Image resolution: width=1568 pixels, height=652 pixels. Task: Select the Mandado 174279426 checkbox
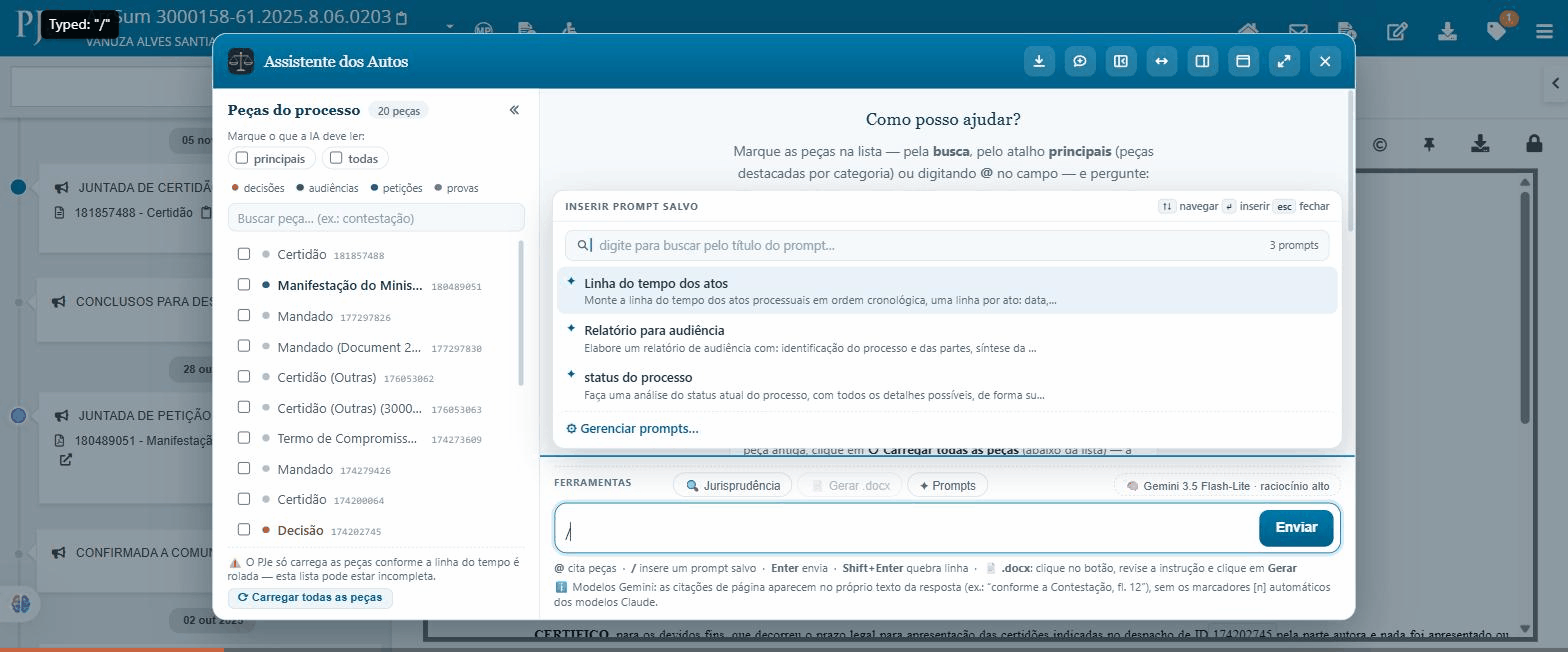click(243, 468)
